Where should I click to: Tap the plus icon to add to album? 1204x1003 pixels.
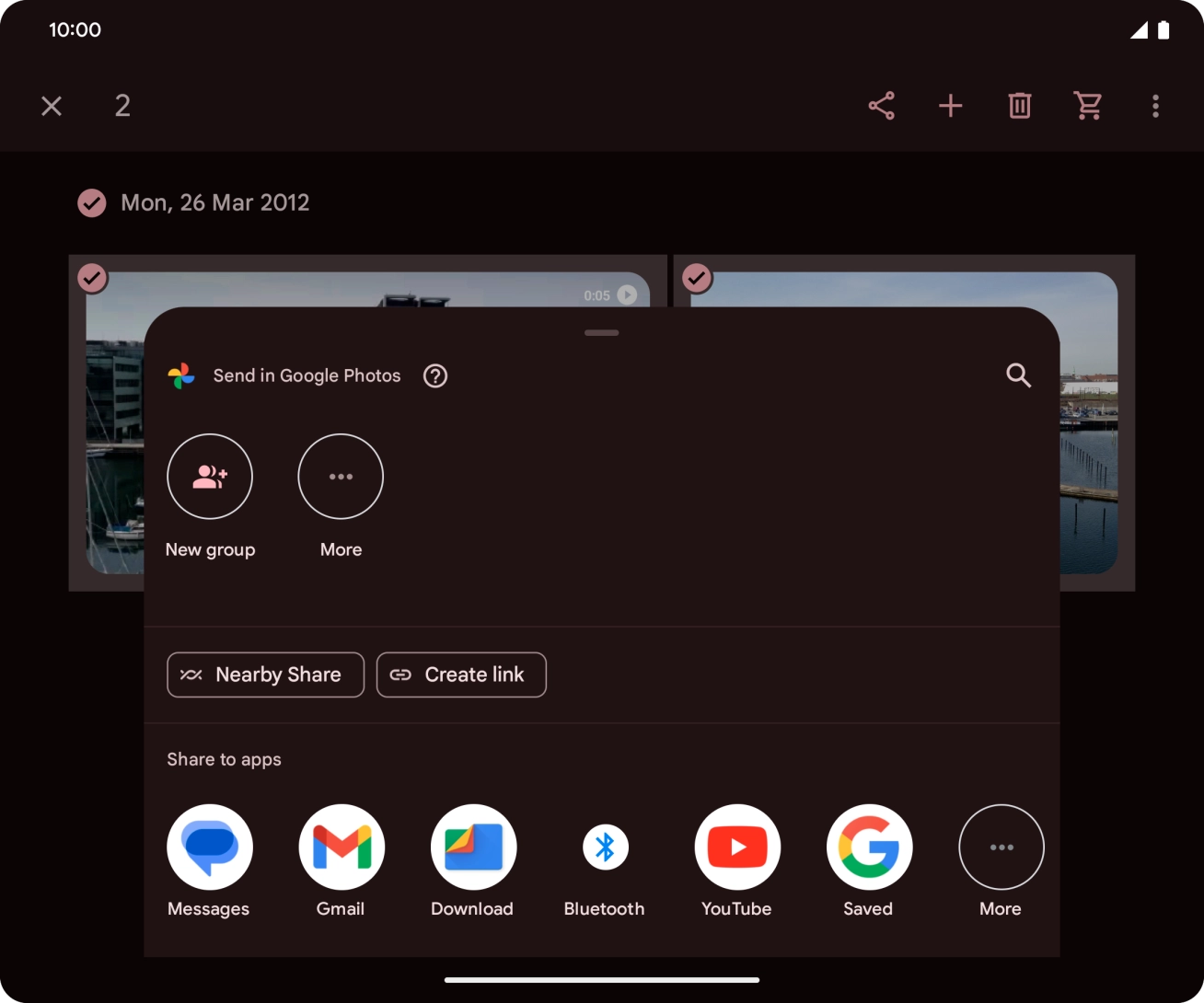click(x=950, y=106)
